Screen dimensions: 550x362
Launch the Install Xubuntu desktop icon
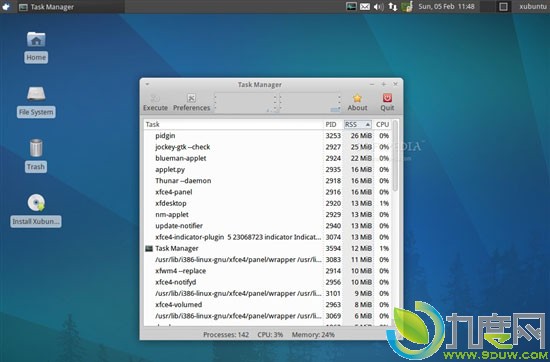pyautogui.click(x=36, y=202)
